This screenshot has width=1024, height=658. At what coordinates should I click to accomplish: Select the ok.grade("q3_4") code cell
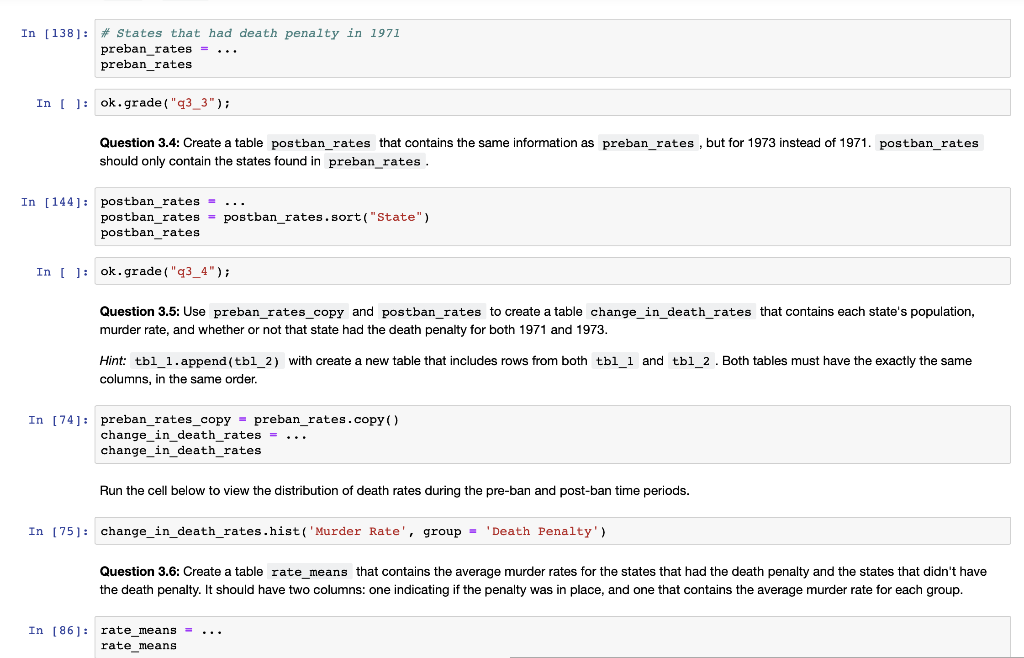point(552,272)
